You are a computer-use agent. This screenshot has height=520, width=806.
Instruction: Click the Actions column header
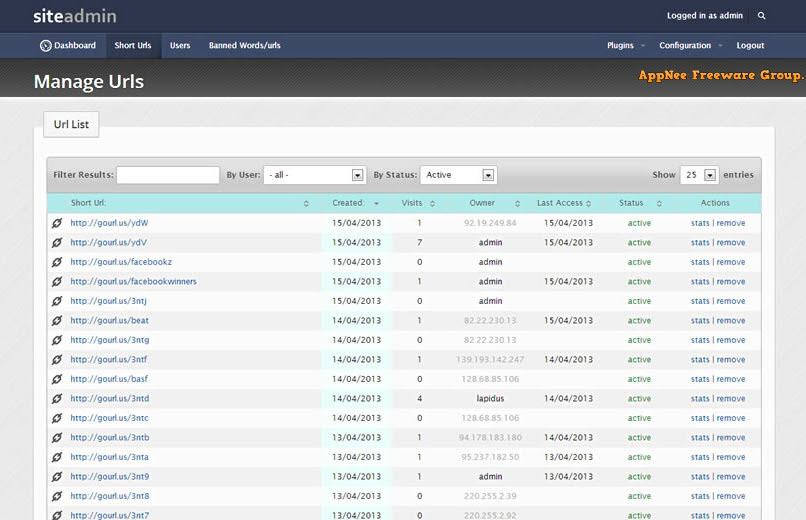pyautogui.click(x=715, y=203)
